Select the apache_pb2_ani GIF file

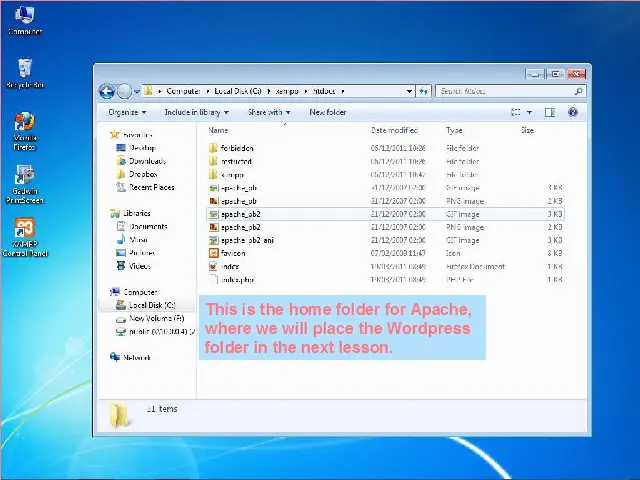tap(385, 240)
